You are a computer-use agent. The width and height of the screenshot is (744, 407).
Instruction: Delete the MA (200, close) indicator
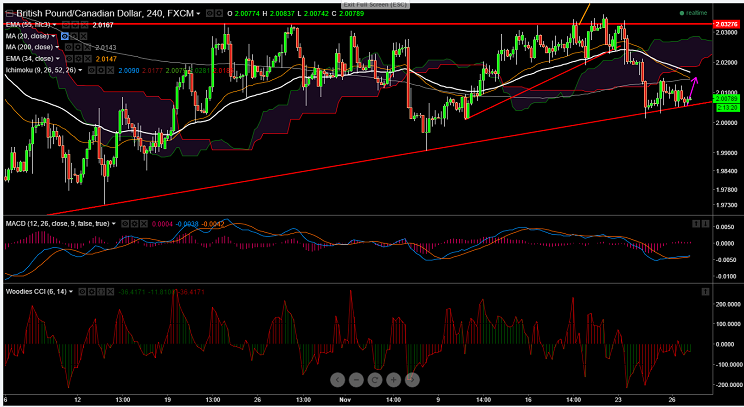87,47
